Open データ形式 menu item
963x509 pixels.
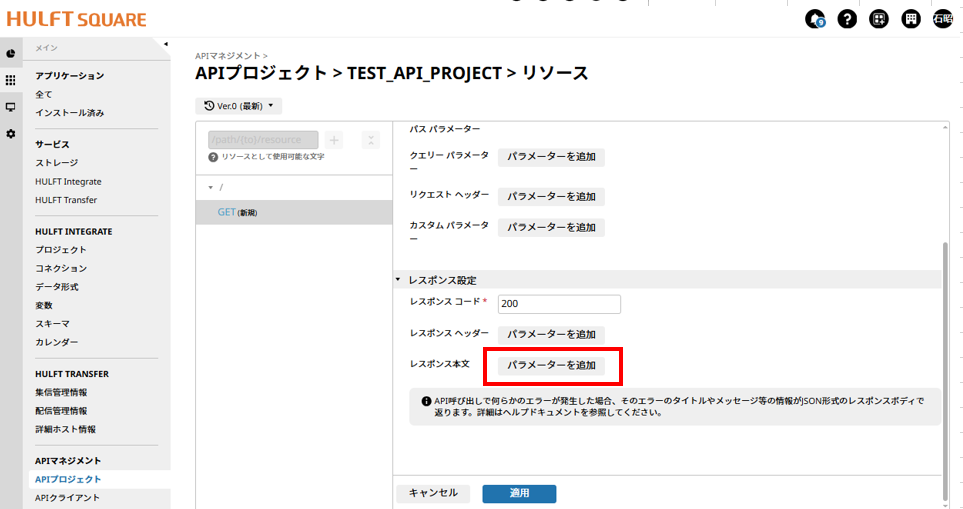click(57, 287)
